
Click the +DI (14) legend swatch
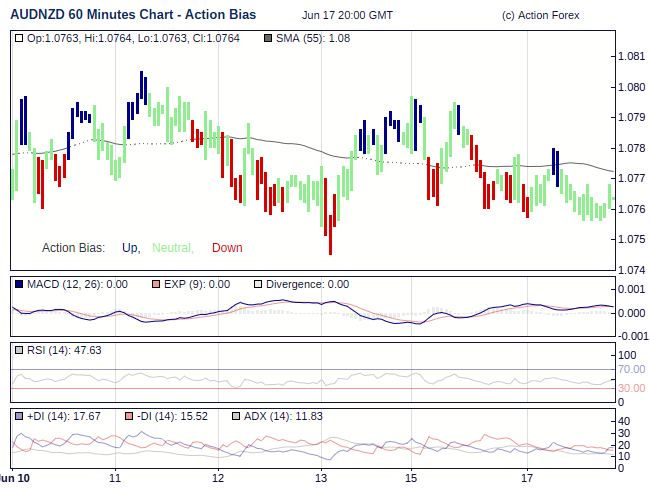19,416
